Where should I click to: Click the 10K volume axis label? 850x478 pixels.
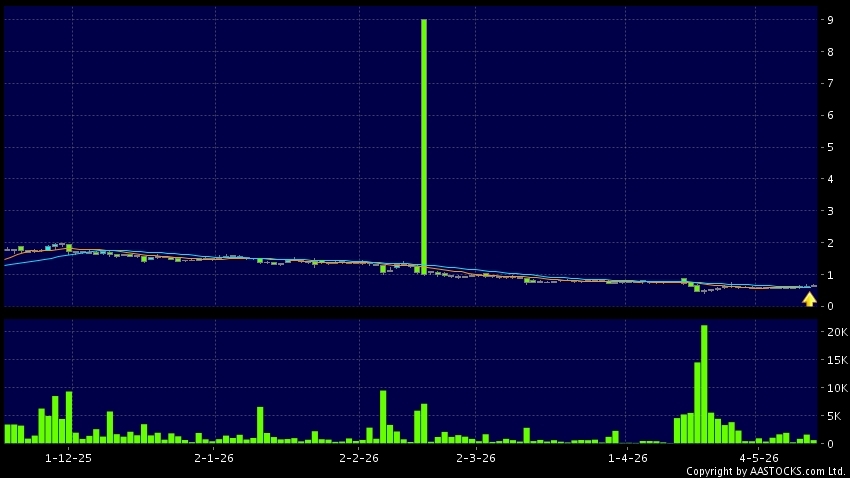click(x=838, y=388)
